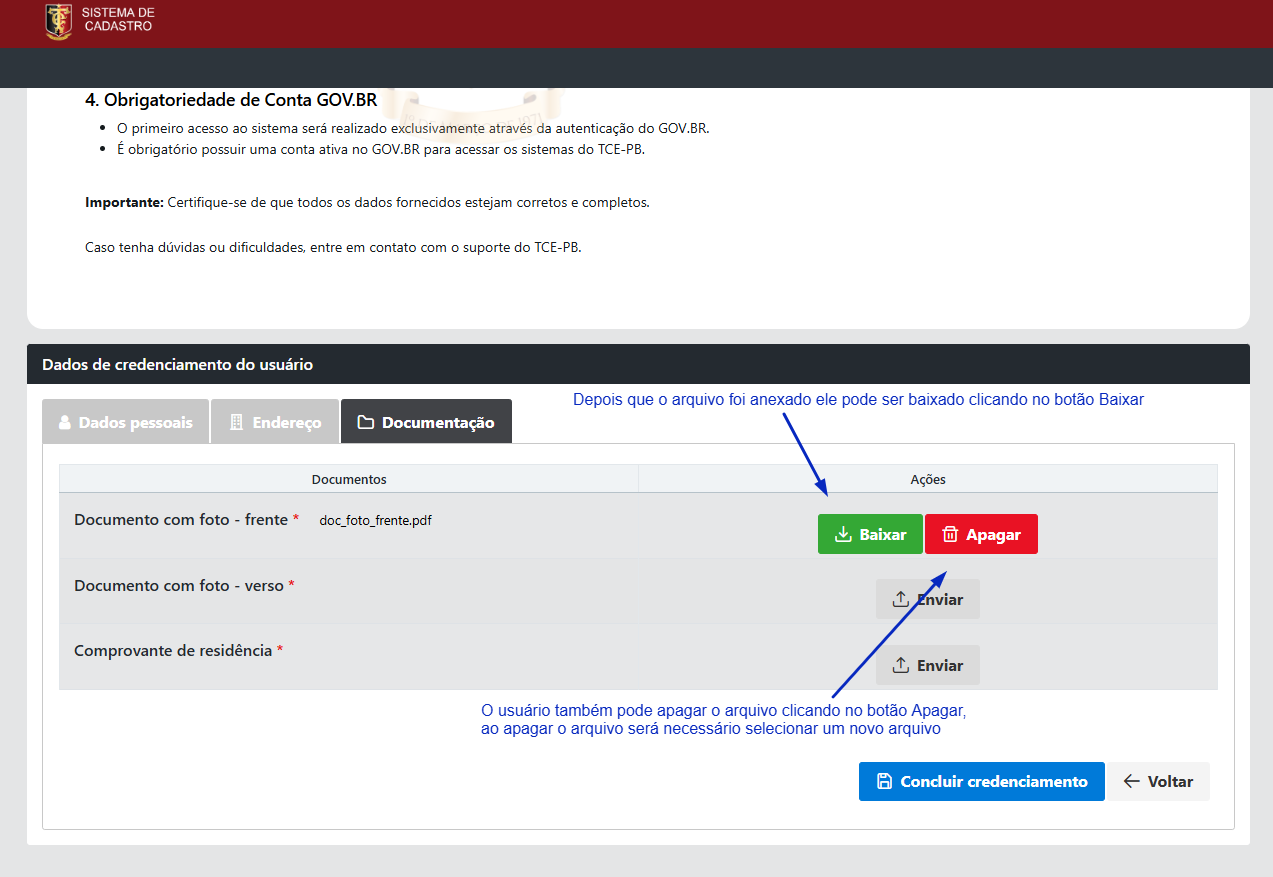Open the Endereço tab
Image resolution: width=1273 pixels, height=877 pixels.
click(x=275, y=422)
